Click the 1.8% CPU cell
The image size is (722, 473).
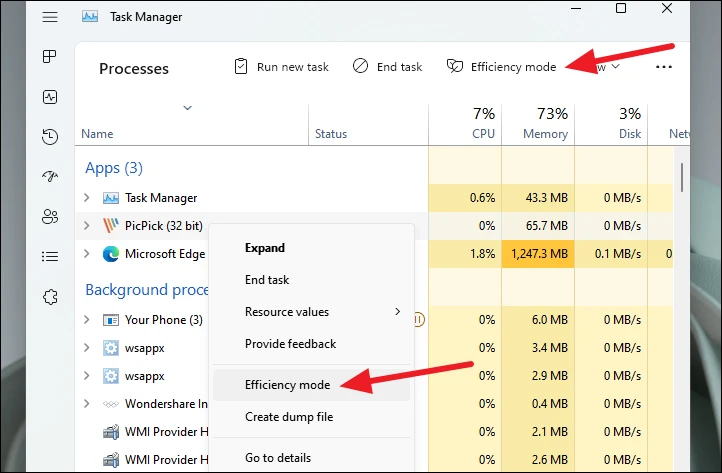(465, 254)
